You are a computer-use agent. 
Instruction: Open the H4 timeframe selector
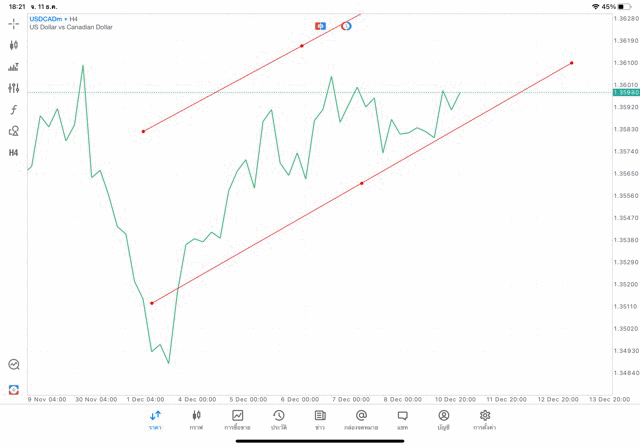pyautogui.click(x=14, y=153)
